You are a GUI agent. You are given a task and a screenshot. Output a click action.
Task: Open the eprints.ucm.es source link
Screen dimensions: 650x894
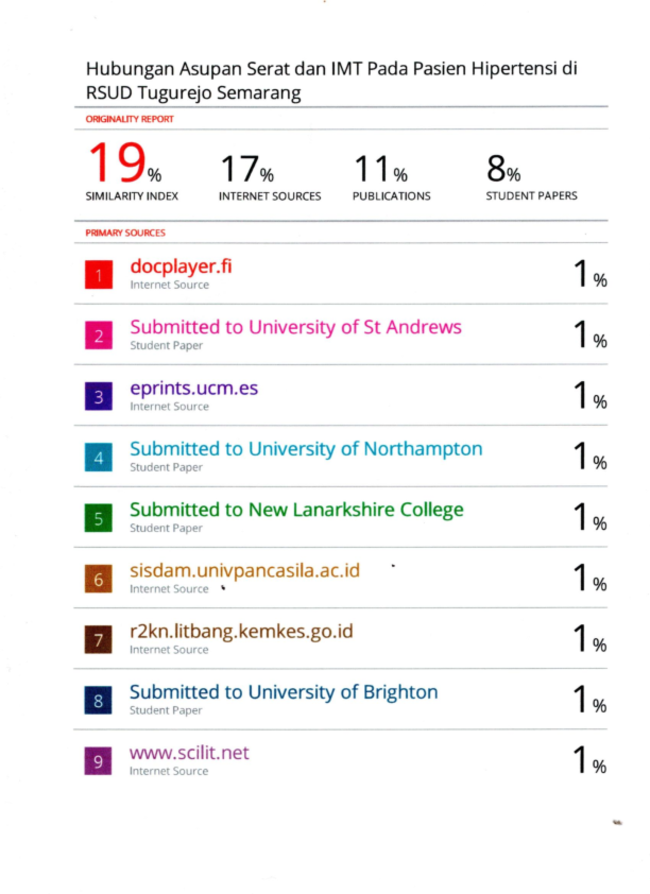tap(194, 389)
